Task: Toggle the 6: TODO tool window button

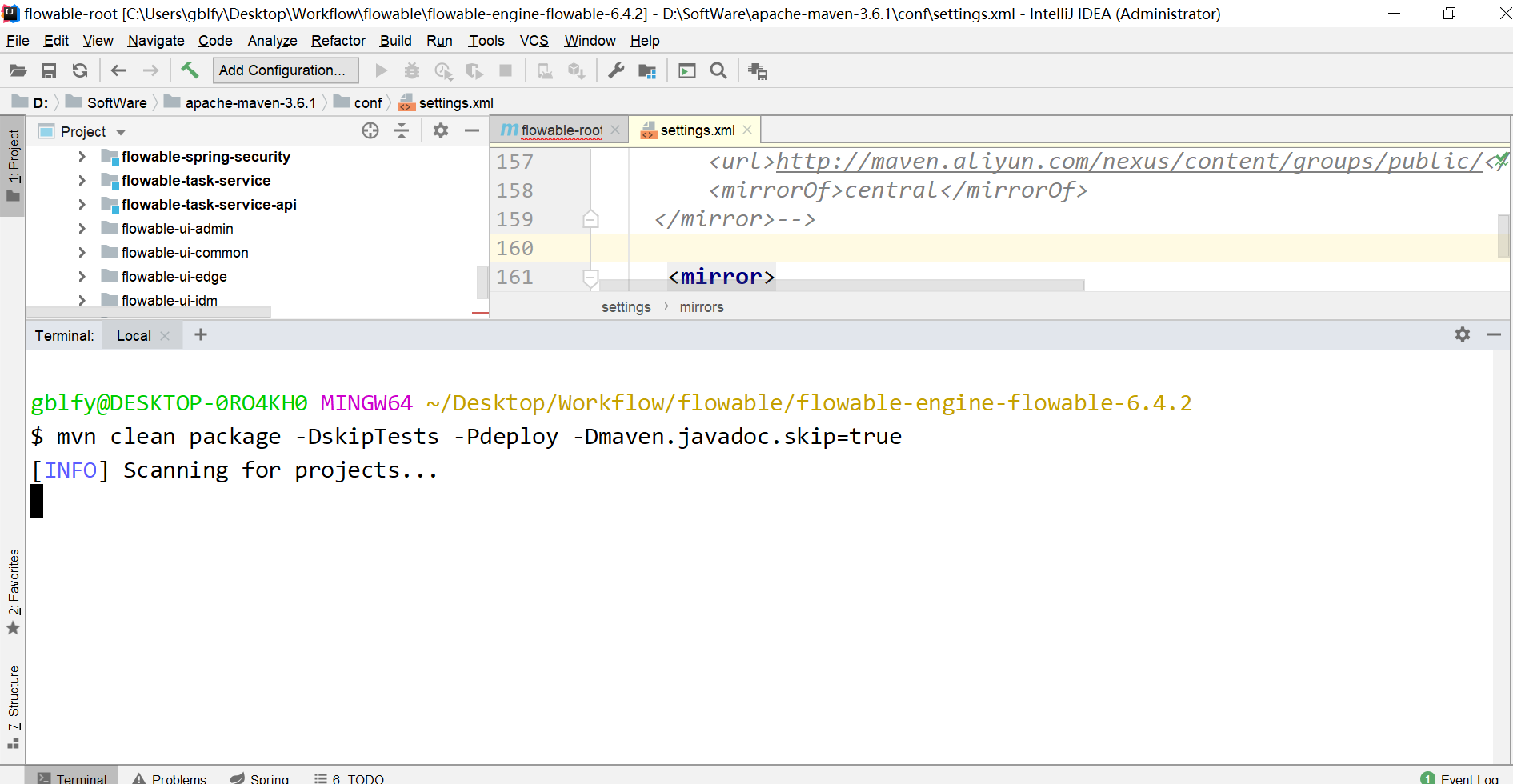Action: [349, 778]
